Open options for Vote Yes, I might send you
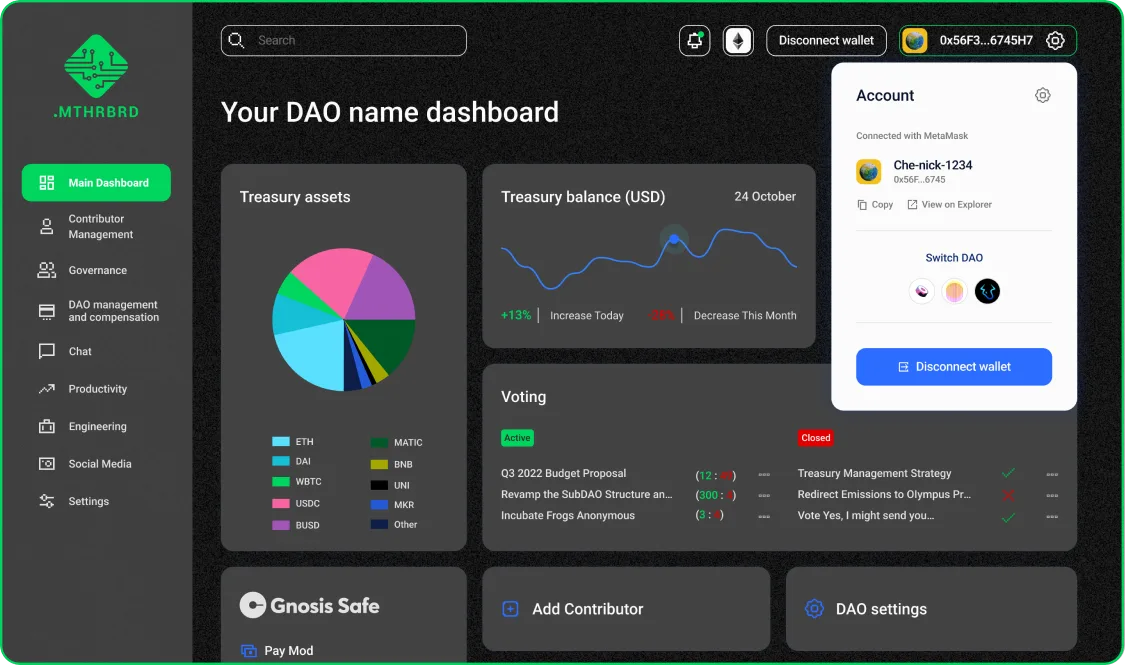This screenshot has width=1125, height=665. click(x=1052, y=517)
